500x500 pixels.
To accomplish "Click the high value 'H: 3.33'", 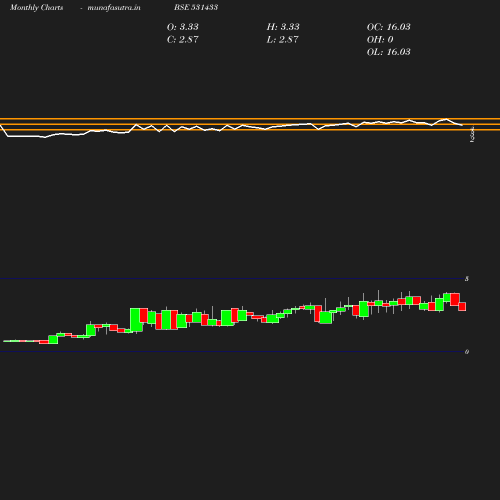I will click(x=283, y=27).
